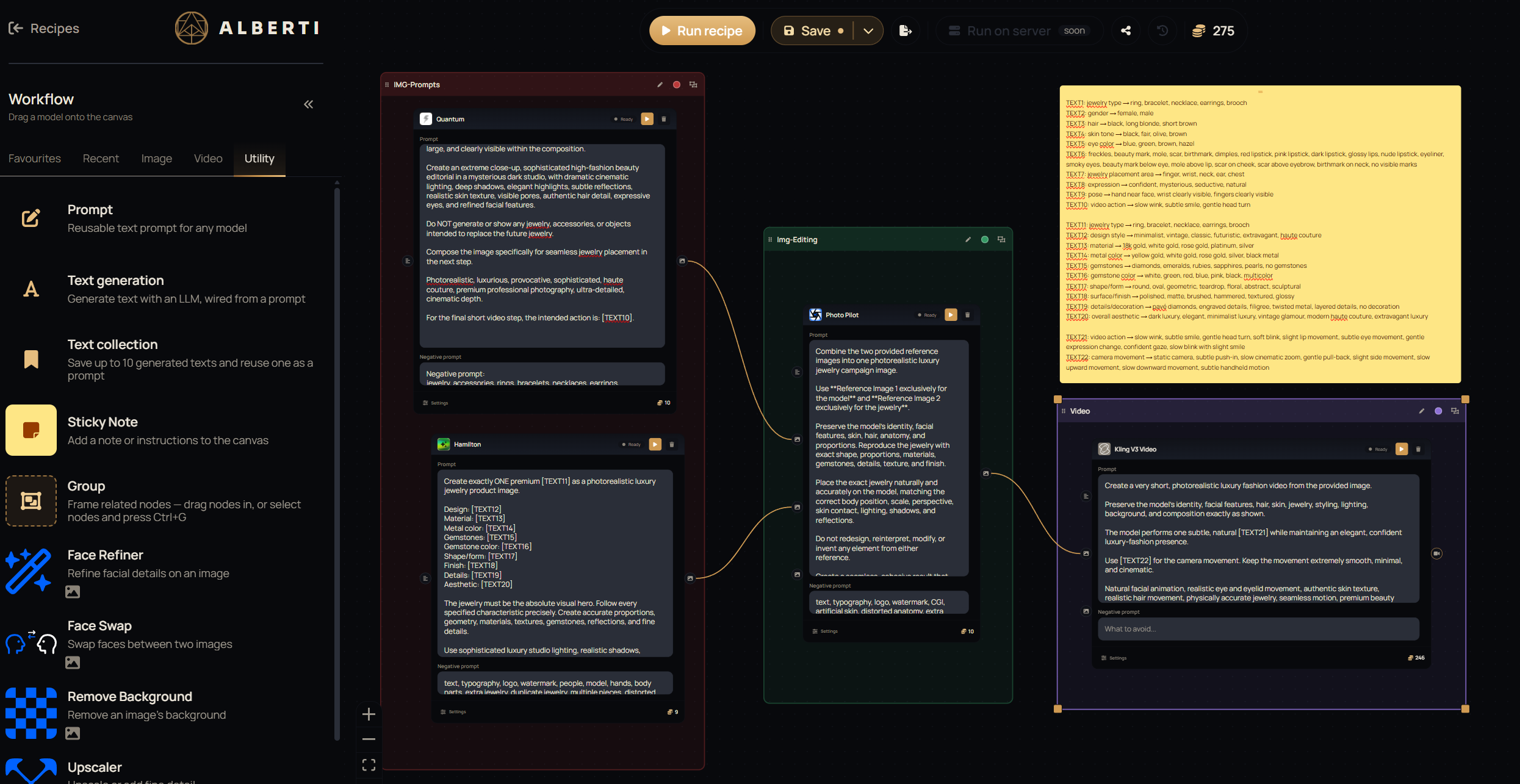Click Run on server button

tap(1019, 31)
